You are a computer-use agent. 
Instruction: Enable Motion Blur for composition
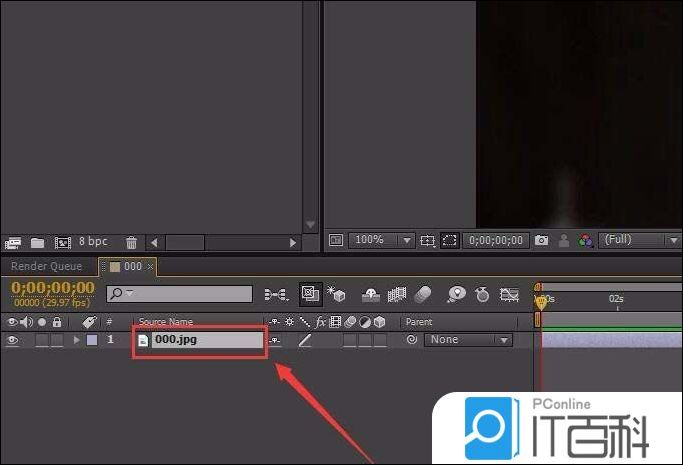(x=423, y=295)
